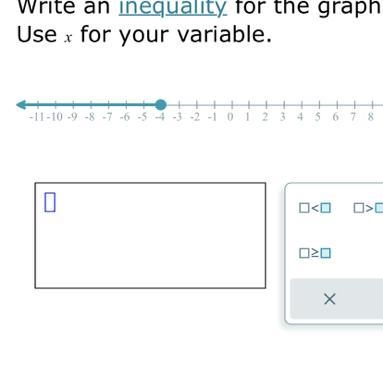
Task: Click the 7 label on the number line
Action: pyautogui.click(x=353, y=117)
